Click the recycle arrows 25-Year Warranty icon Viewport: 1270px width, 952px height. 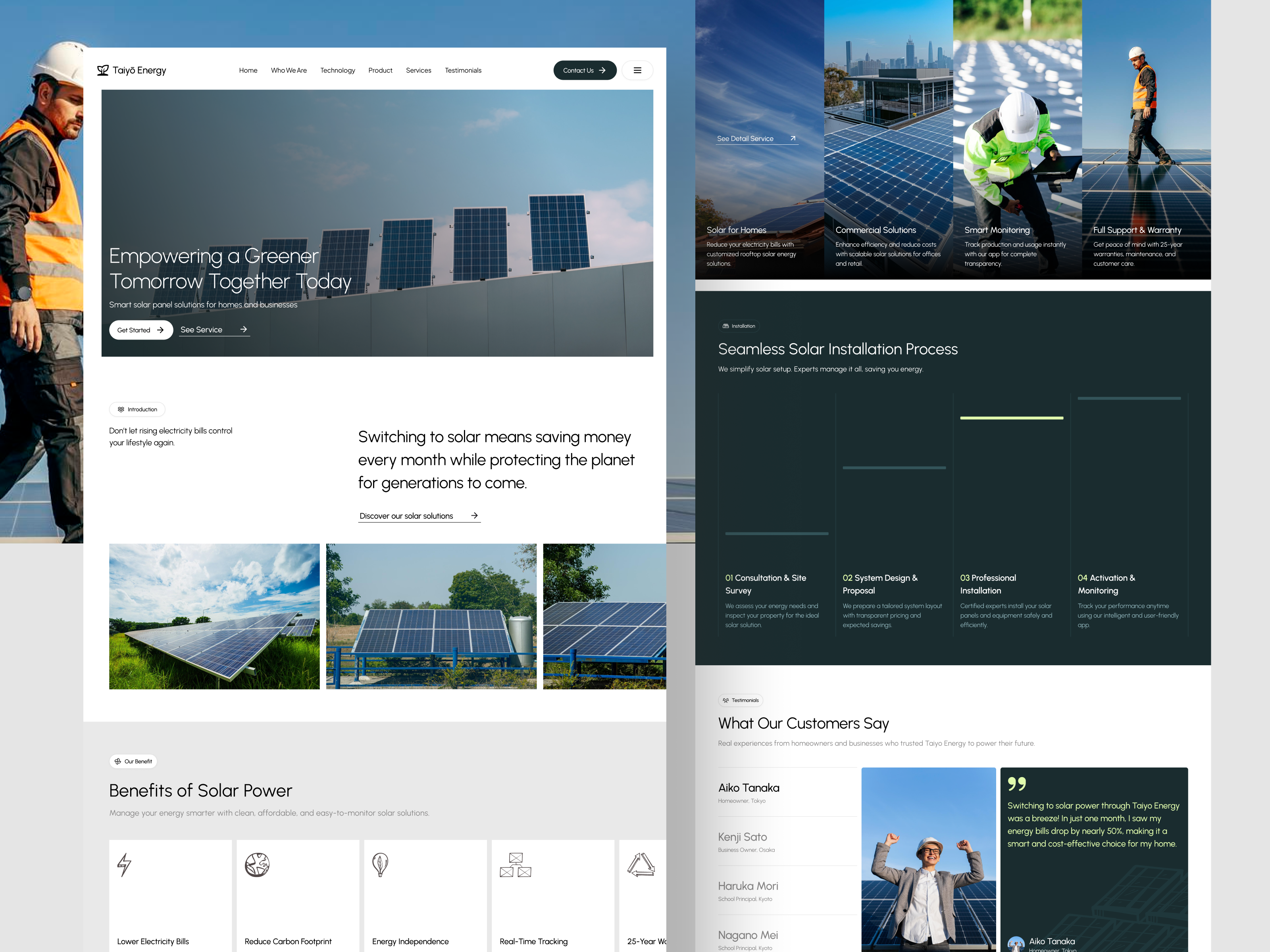click(x=641, y=865)
